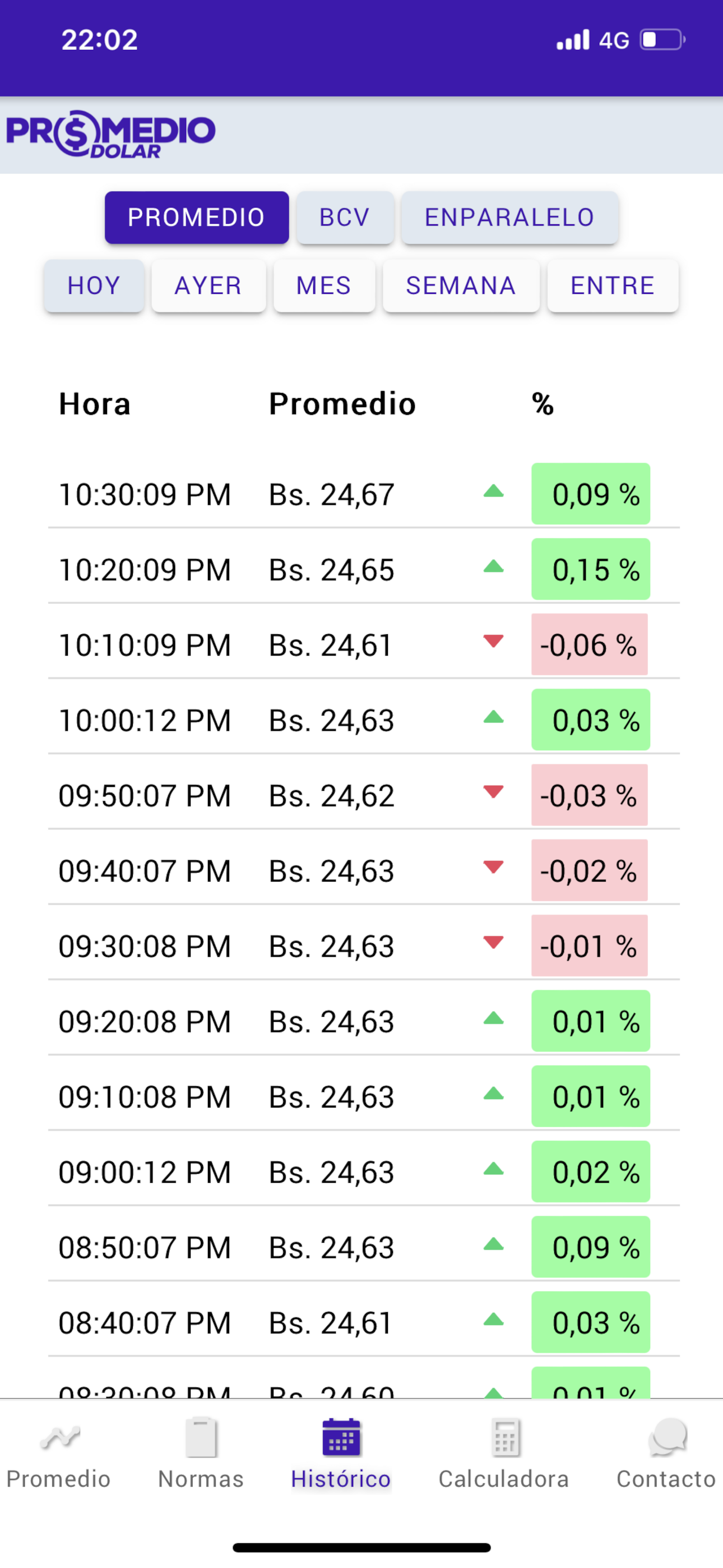Tap the -0,03 % red percentage badge

(x=589, y=795)
